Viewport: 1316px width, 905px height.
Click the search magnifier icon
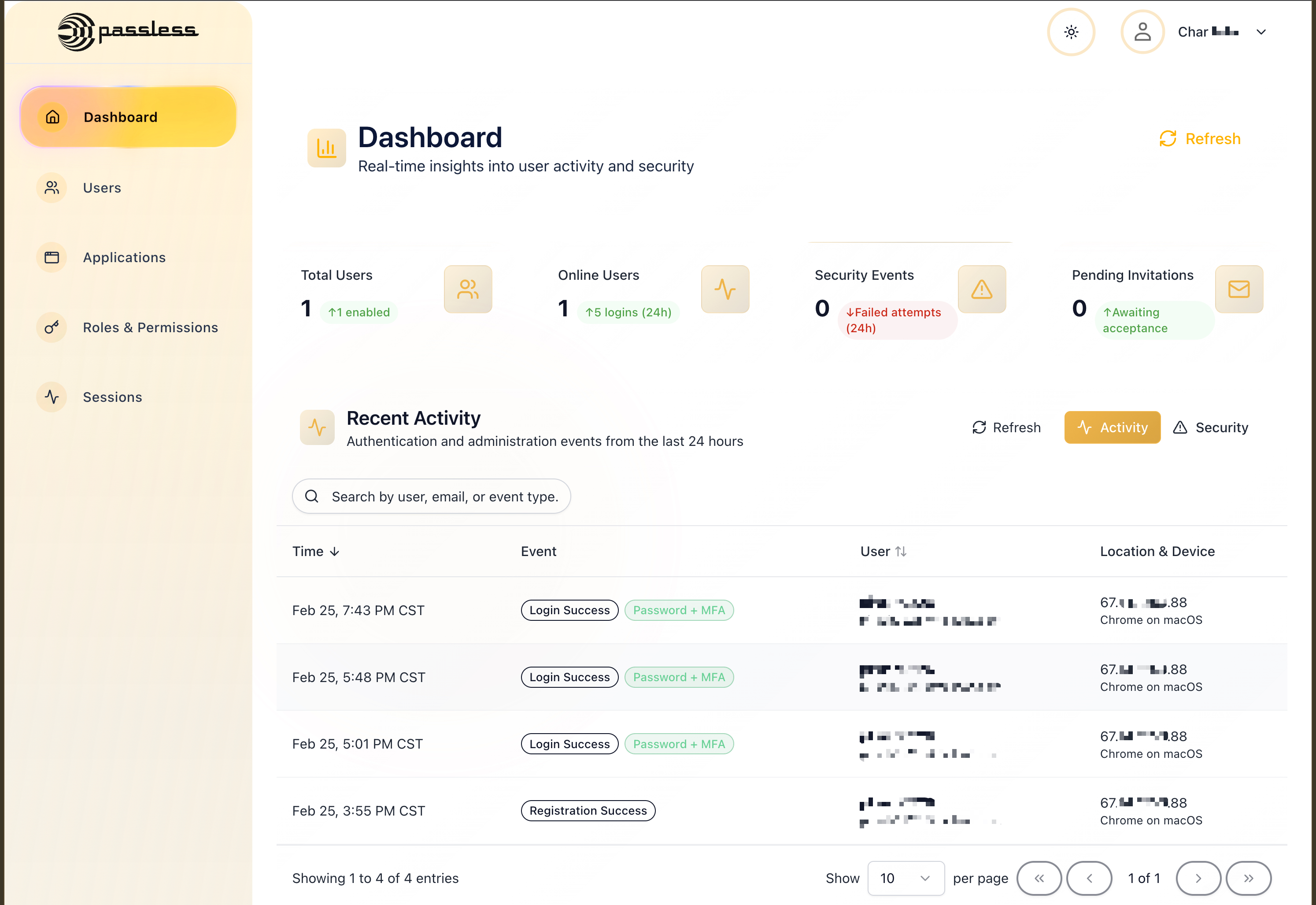pyautogui.click(x=312, y=497)
